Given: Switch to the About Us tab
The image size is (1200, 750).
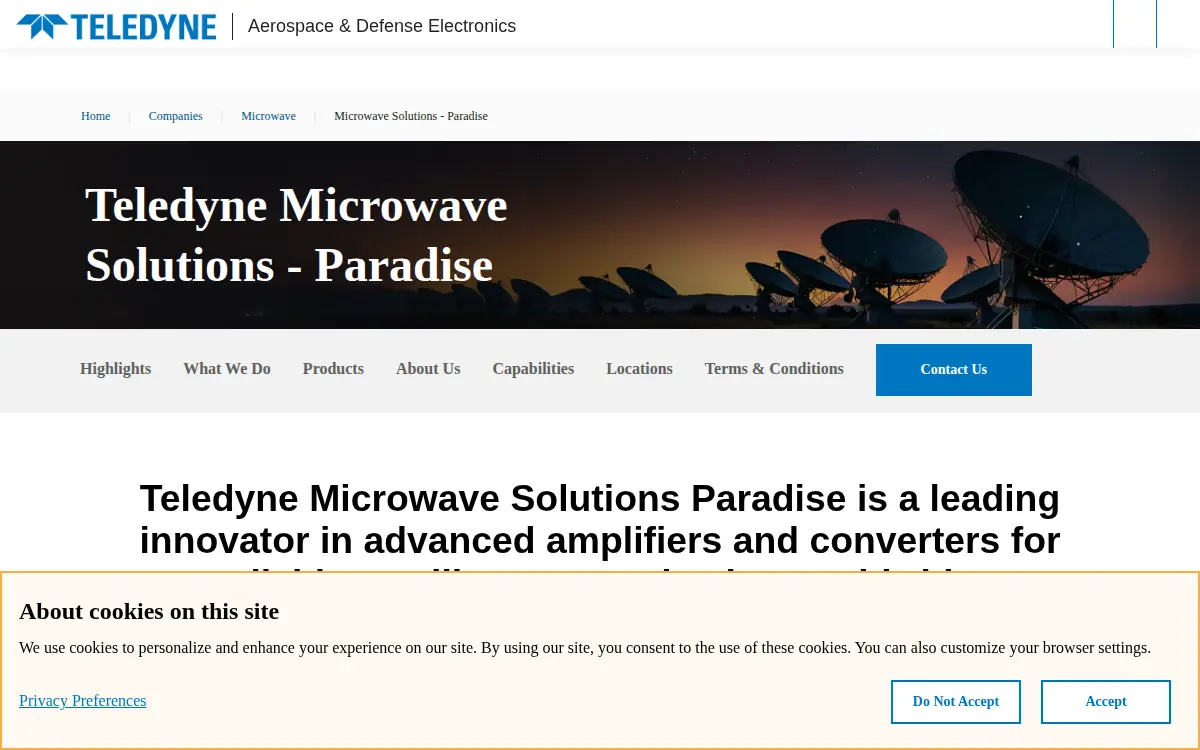Looking at the screenshot, I should pos(428,369).
